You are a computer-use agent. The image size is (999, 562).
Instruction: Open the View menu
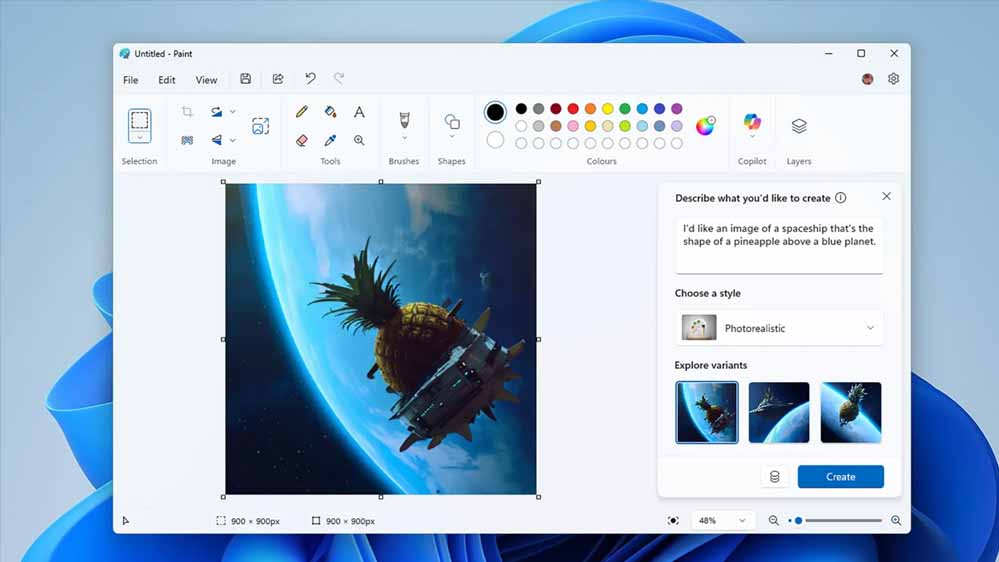click(x=206, y=80)
